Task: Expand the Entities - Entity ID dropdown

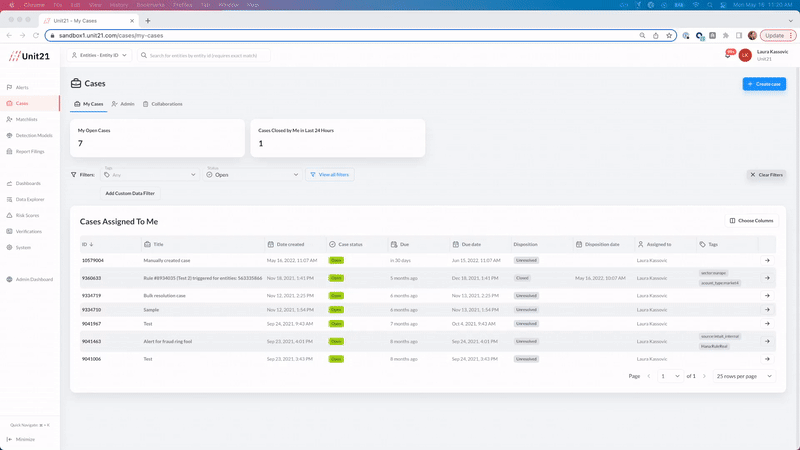Action: (x=99, y=55)
